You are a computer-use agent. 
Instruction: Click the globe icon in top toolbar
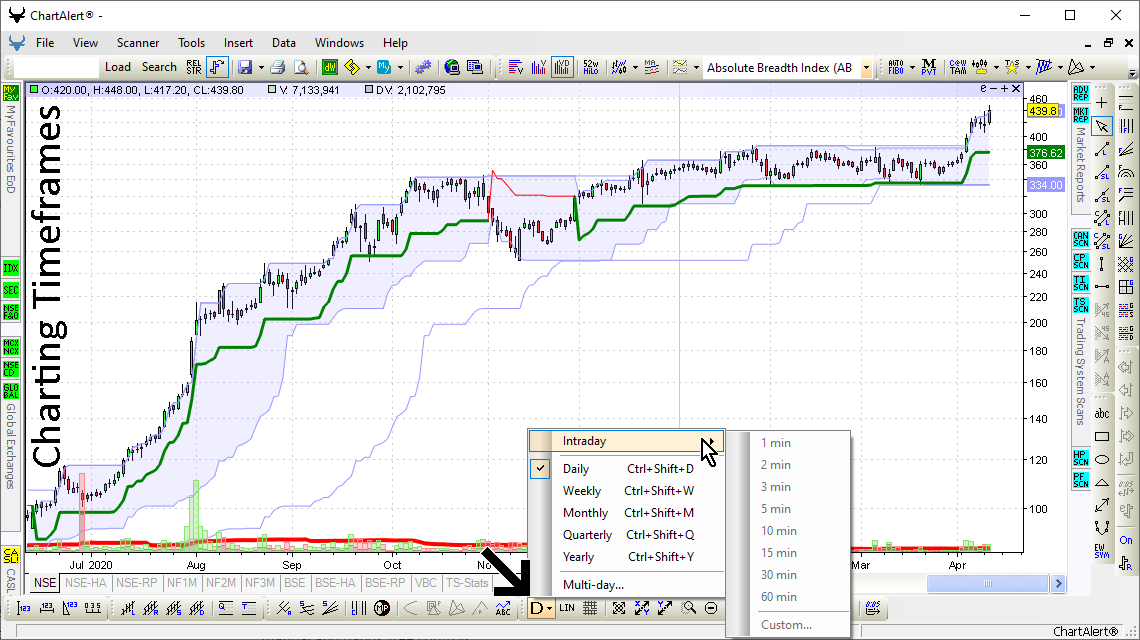pyautogui.click(x=451, y=67)
